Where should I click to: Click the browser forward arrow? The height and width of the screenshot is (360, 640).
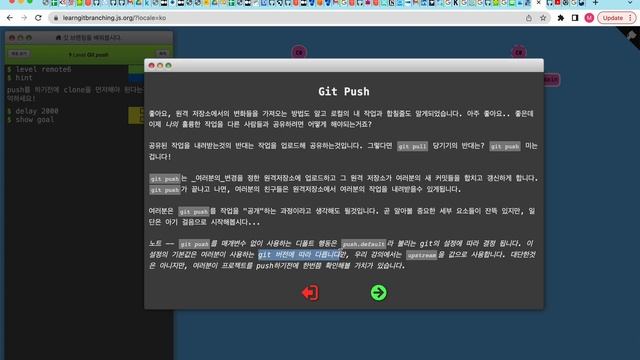(x=24, y=18)
